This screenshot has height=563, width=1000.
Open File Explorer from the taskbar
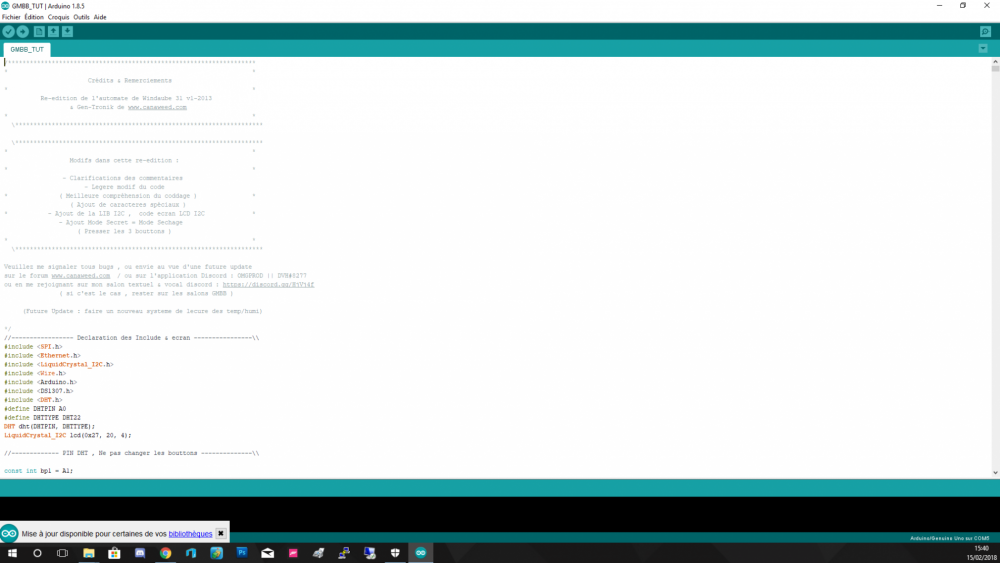click(x=89, y=553)
